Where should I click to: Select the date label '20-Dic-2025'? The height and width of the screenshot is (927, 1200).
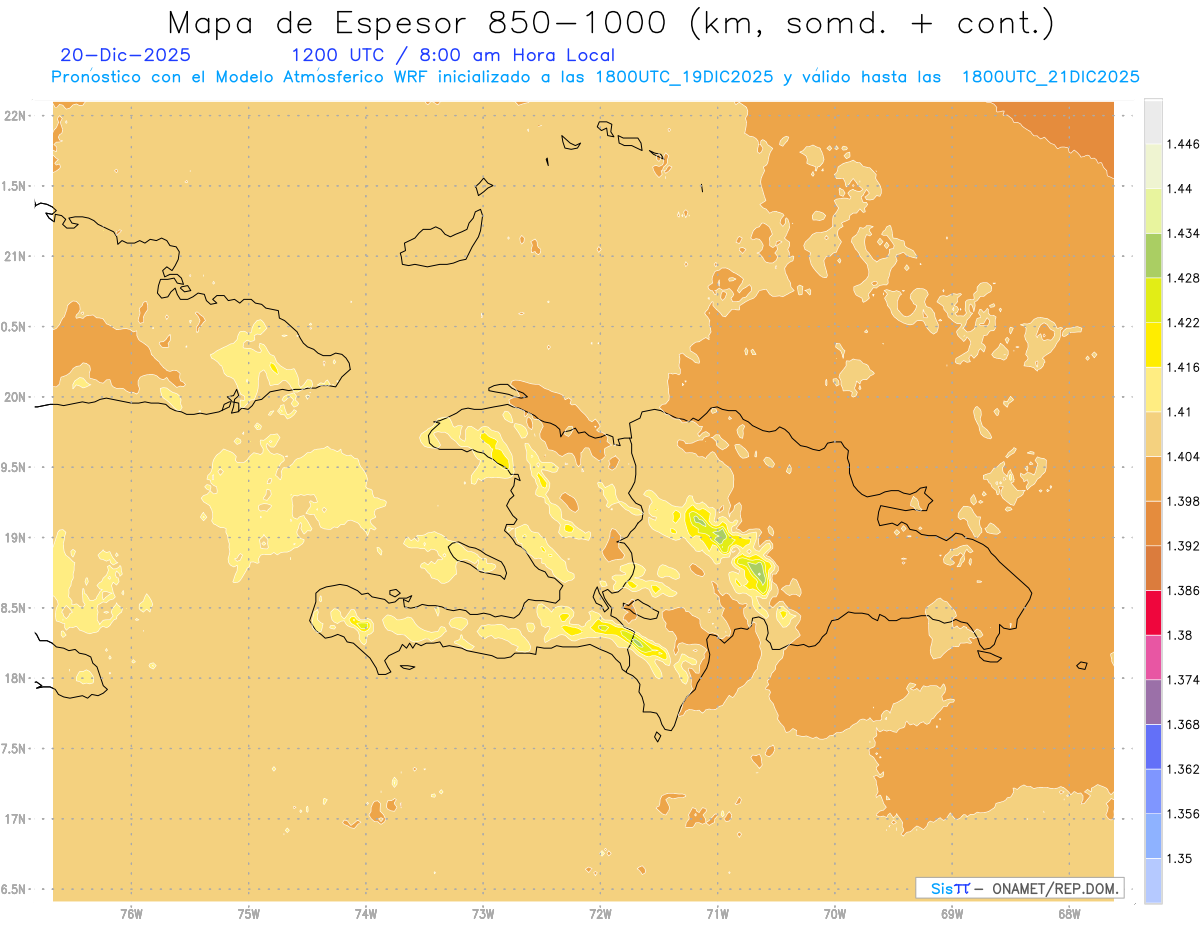(126, 56)
